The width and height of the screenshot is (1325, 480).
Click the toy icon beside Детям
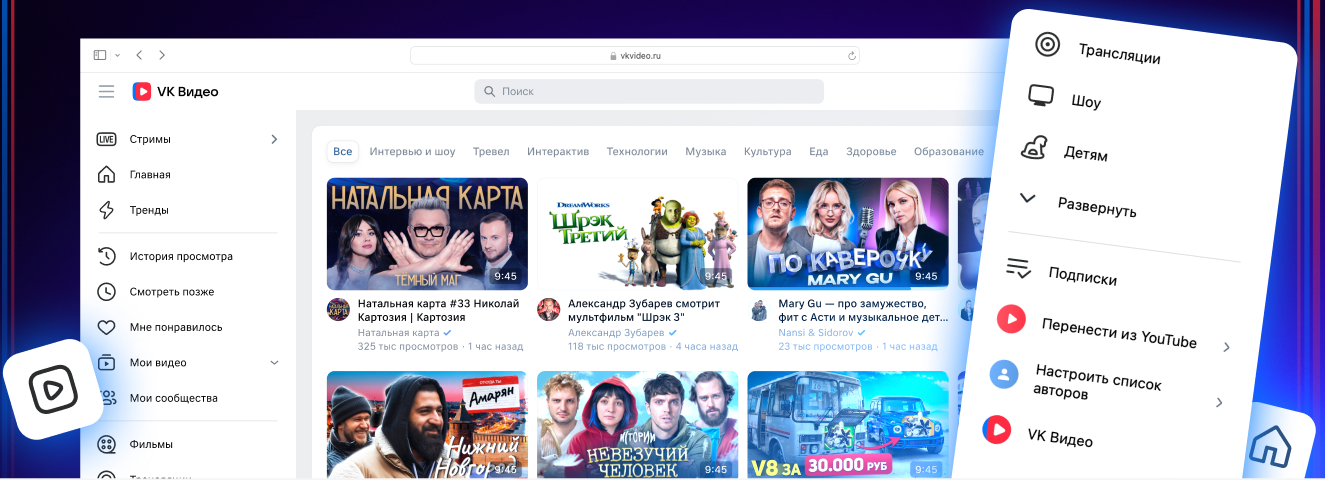(1034, 148)
